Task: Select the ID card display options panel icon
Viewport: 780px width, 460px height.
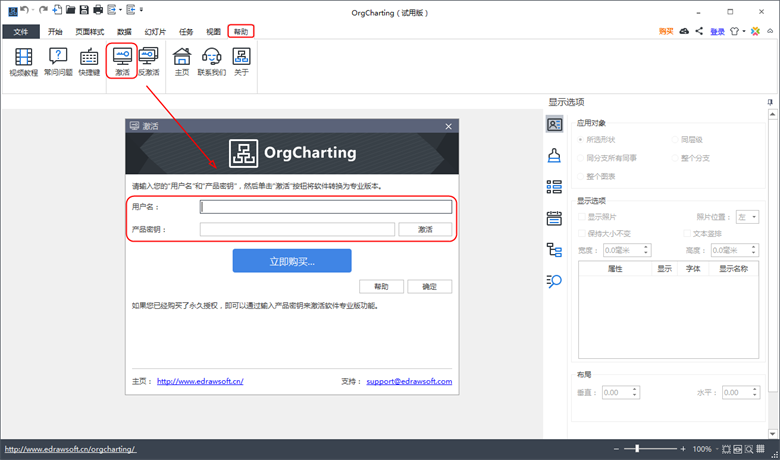Action: click(554, 124)
